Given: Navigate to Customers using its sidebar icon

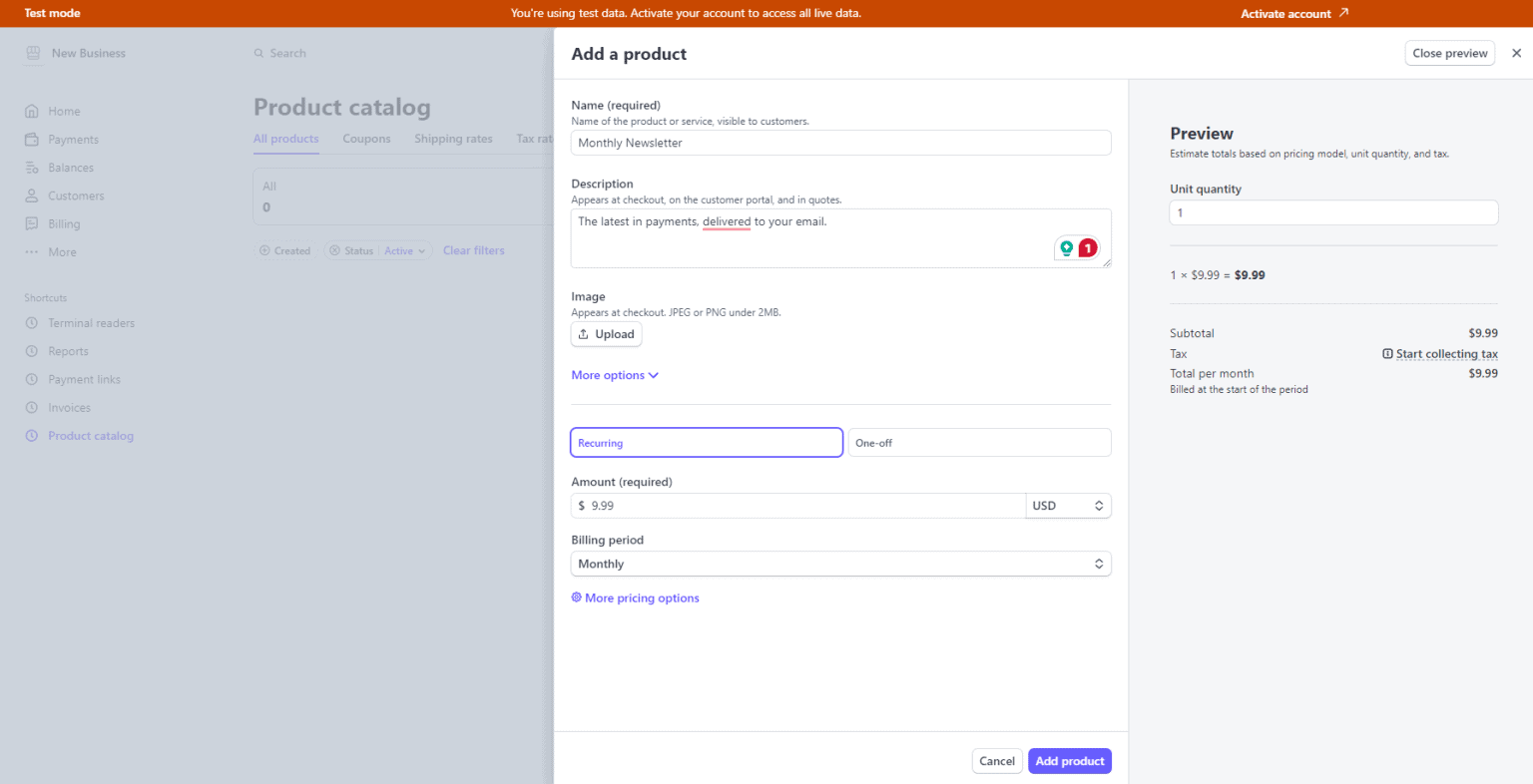Looking at the screenshot, I should 33,195.
